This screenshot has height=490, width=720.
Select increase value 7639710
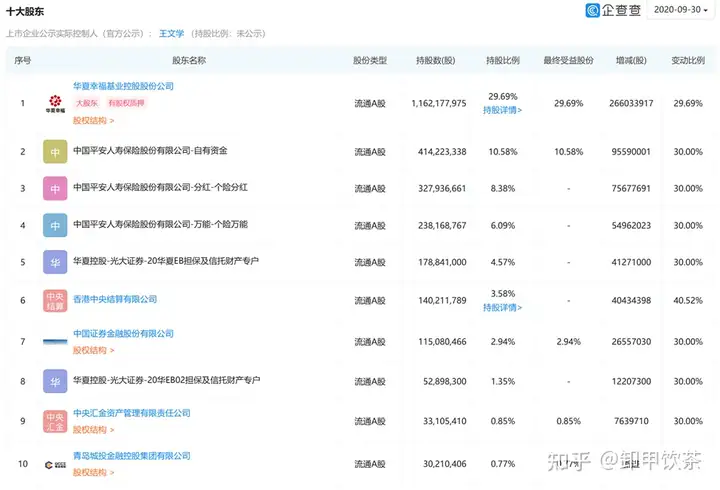click(631, 421)
